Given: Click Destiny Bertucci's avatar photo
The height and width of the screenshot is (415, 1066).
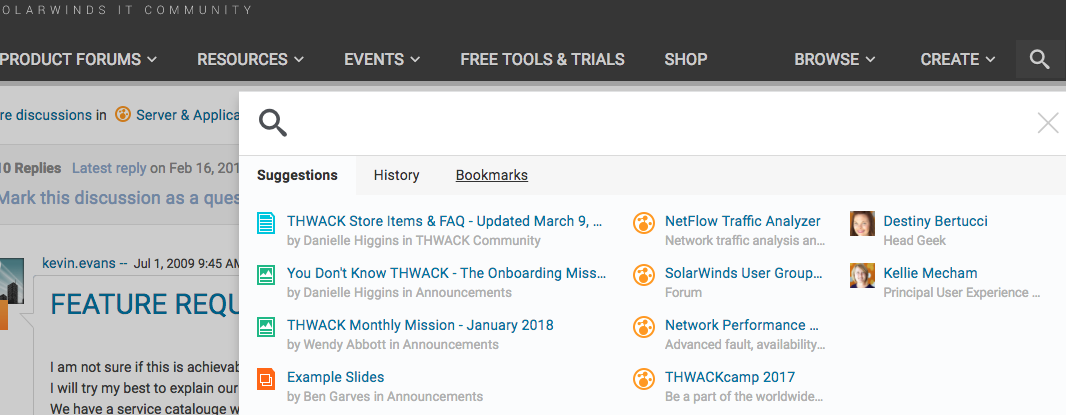Looking at the screenshot, I should 862,223.
